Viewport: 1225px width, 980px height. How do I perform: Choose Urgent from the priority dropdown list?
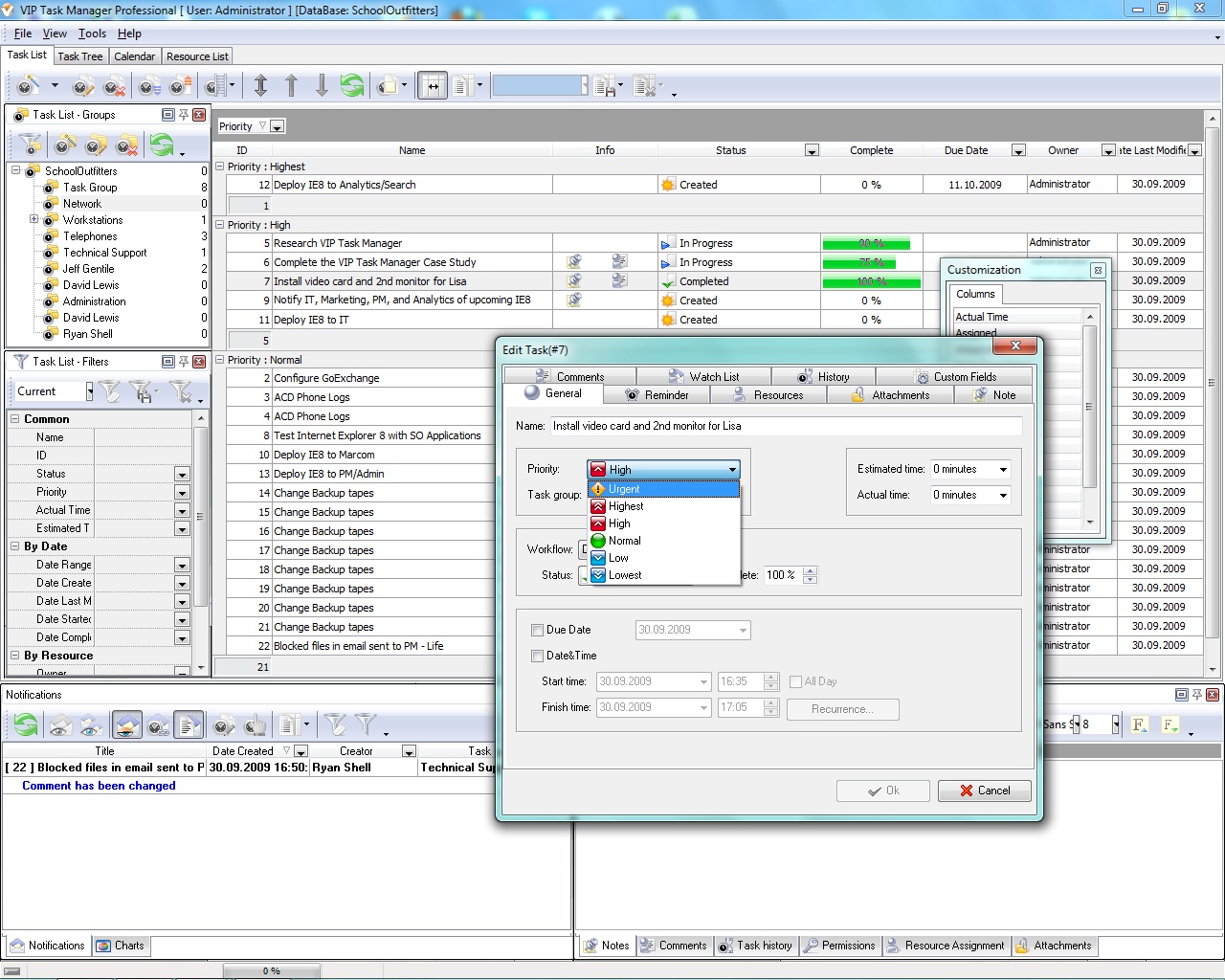click(624, 489)
